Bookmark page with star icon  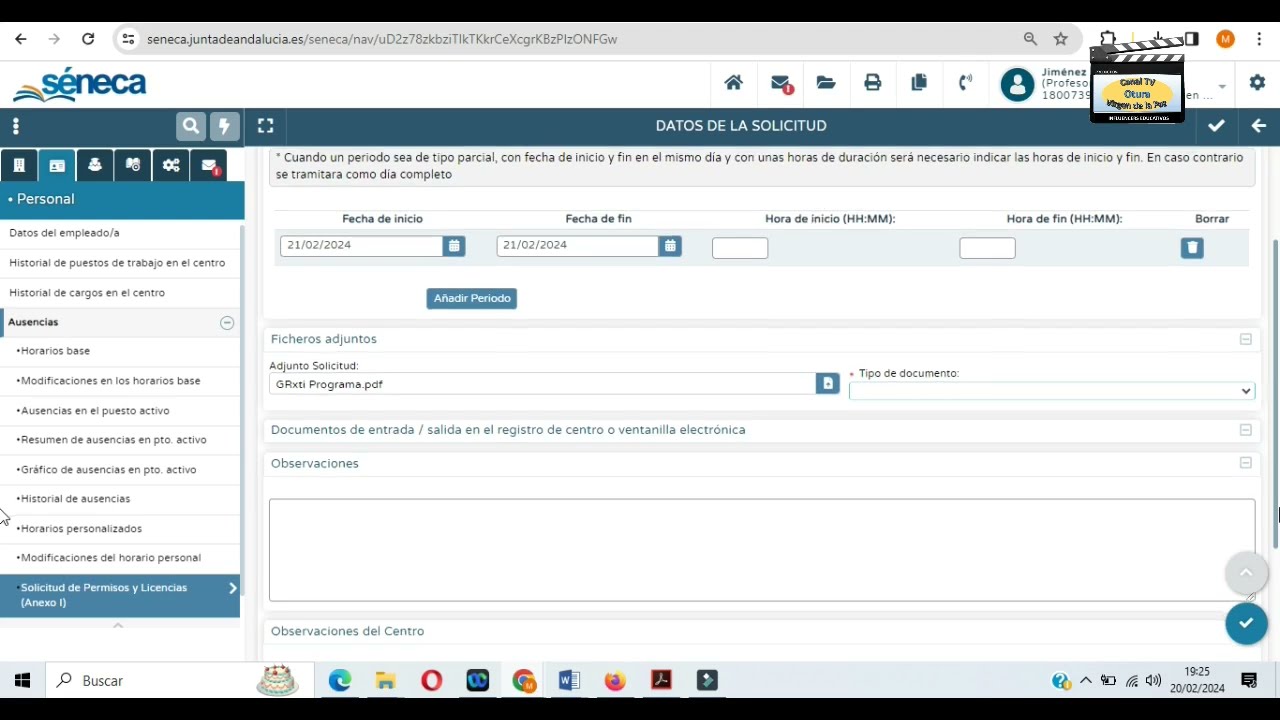(x=1061, y=39)
